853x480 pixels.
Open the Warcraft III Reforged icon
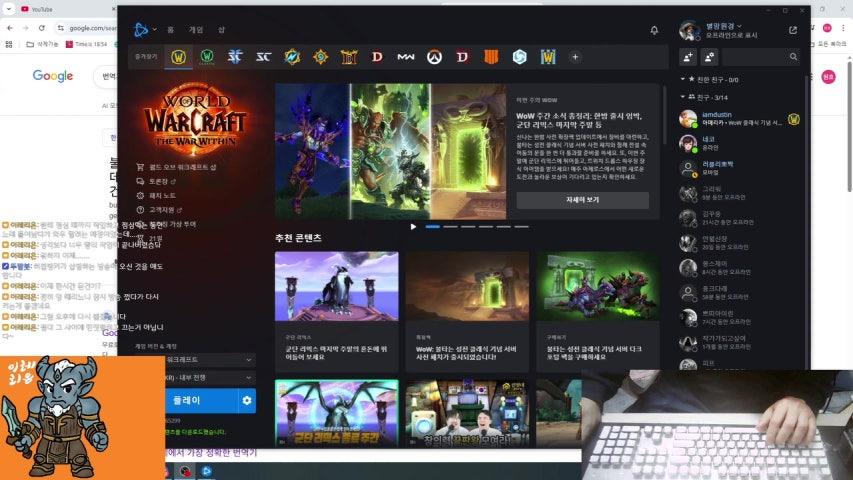(547, 57)
